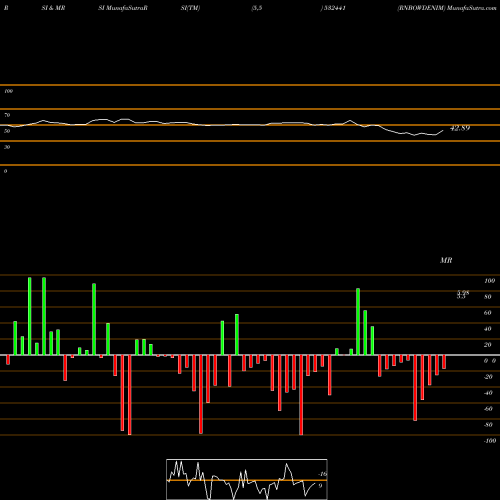
Task: Click the MR axis -100 label
Action: [490, 441]
